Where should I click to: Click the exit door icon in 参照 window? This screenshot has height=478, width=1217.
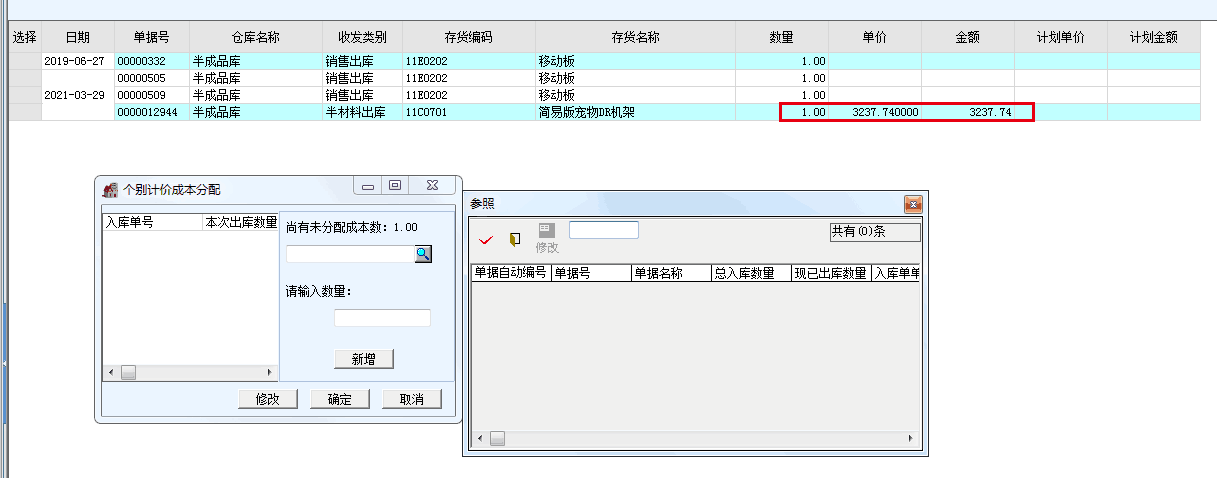(515, 240)
